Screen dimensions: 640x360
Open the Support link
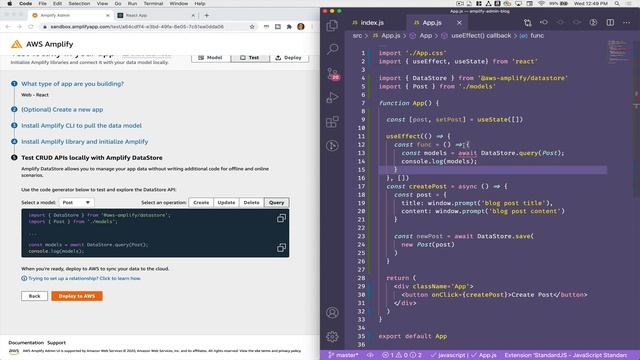(56, 343)
